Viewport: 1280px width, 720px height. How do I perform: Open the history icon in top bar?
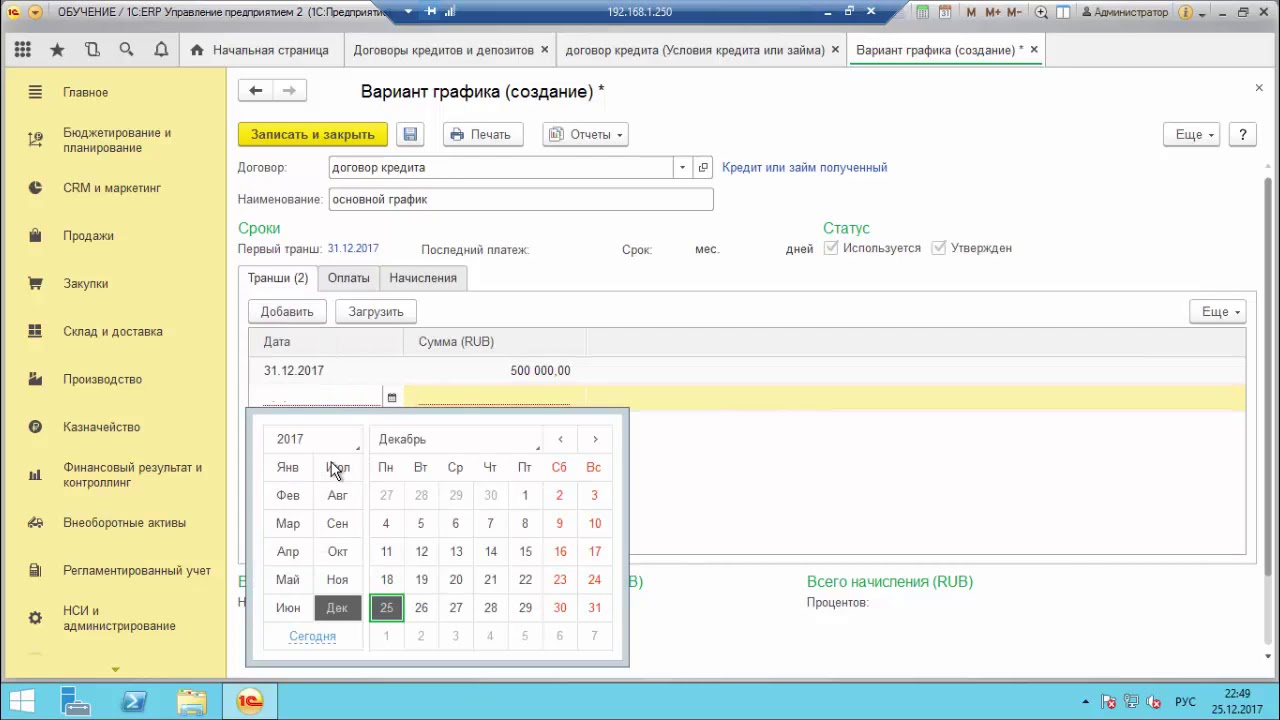click(x=92, y=50)
